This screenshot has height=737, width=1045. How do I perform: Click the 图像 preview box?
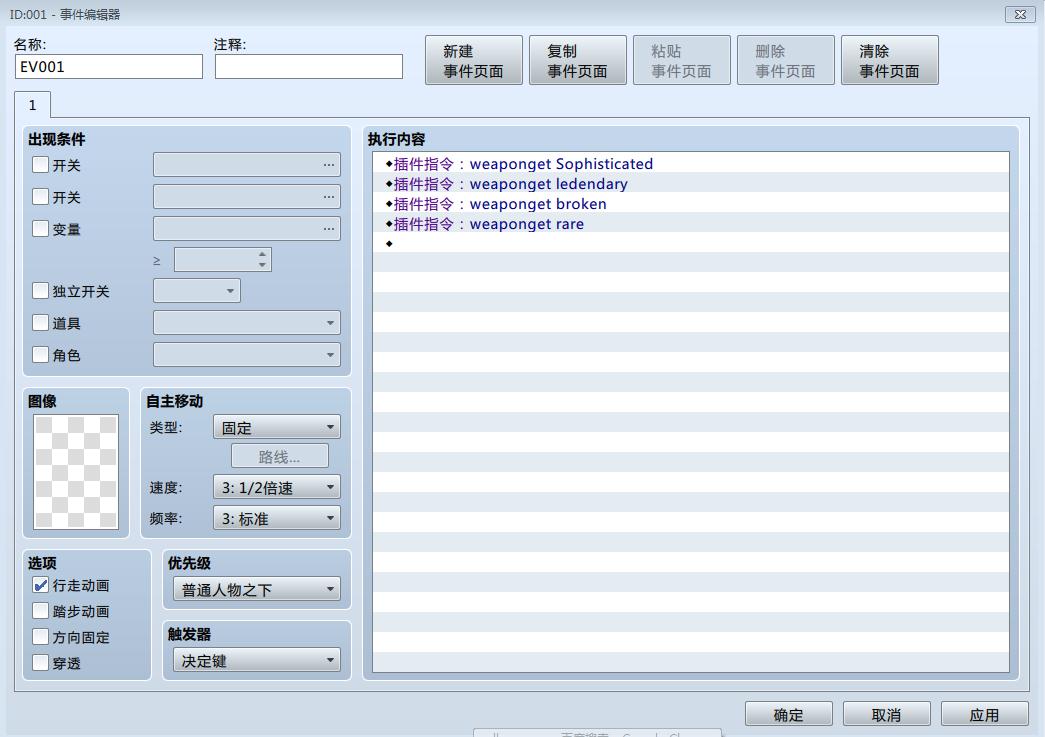[x=76, y=472]
